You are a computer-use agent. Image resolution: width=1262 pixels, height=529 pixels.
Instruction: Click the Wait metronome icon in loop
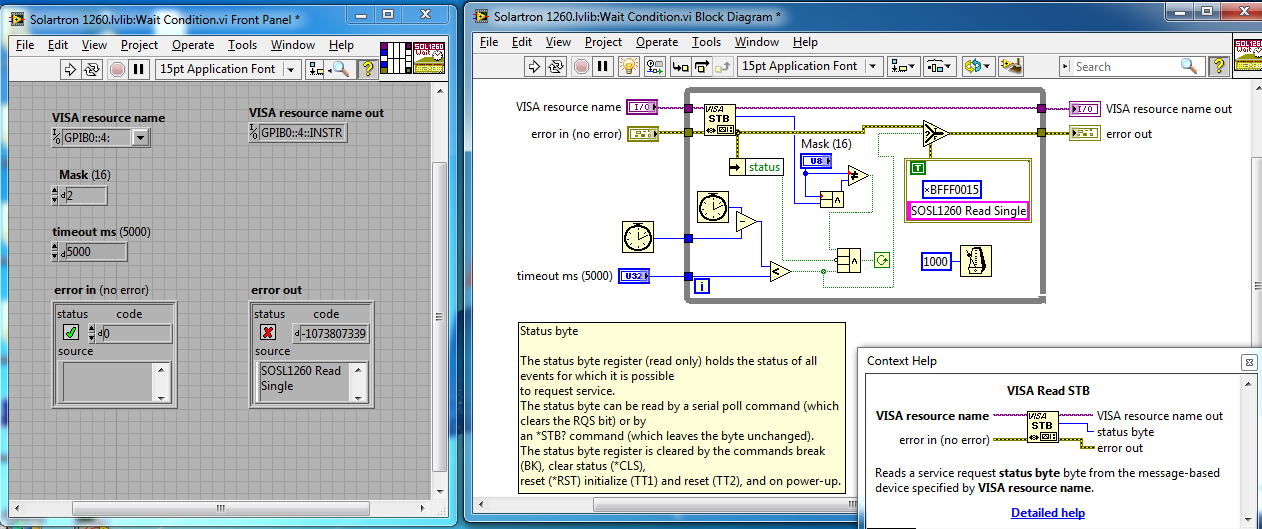(975, 260)
